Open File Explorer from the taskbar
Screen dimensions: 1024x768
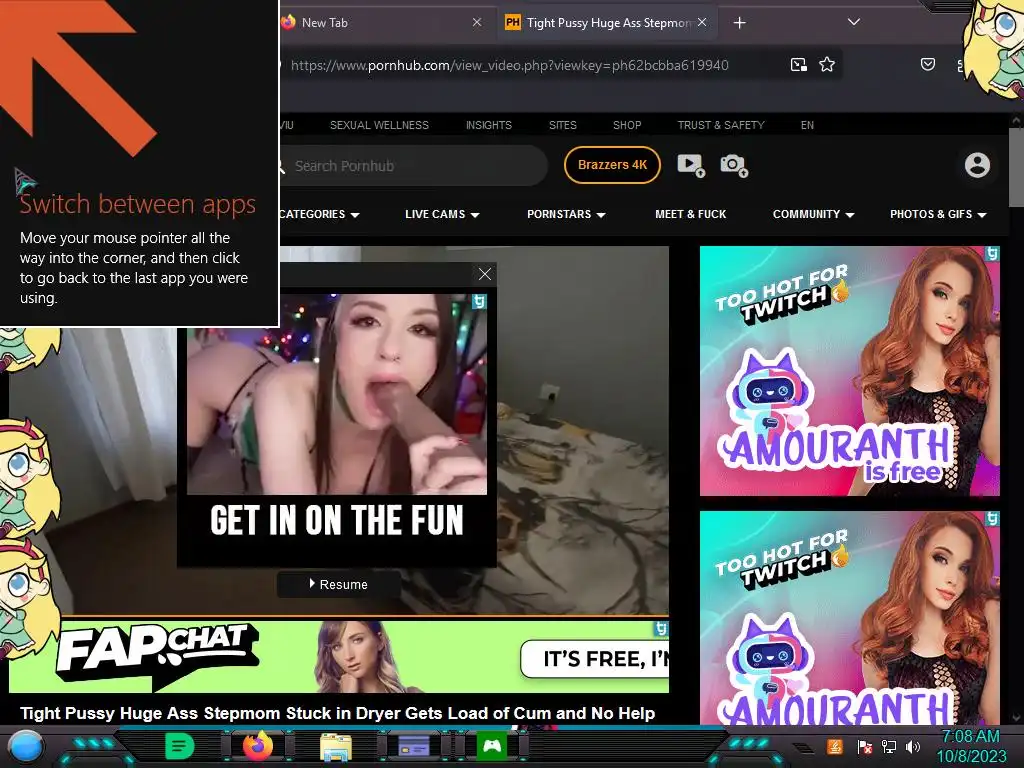(x=336, y=746)
